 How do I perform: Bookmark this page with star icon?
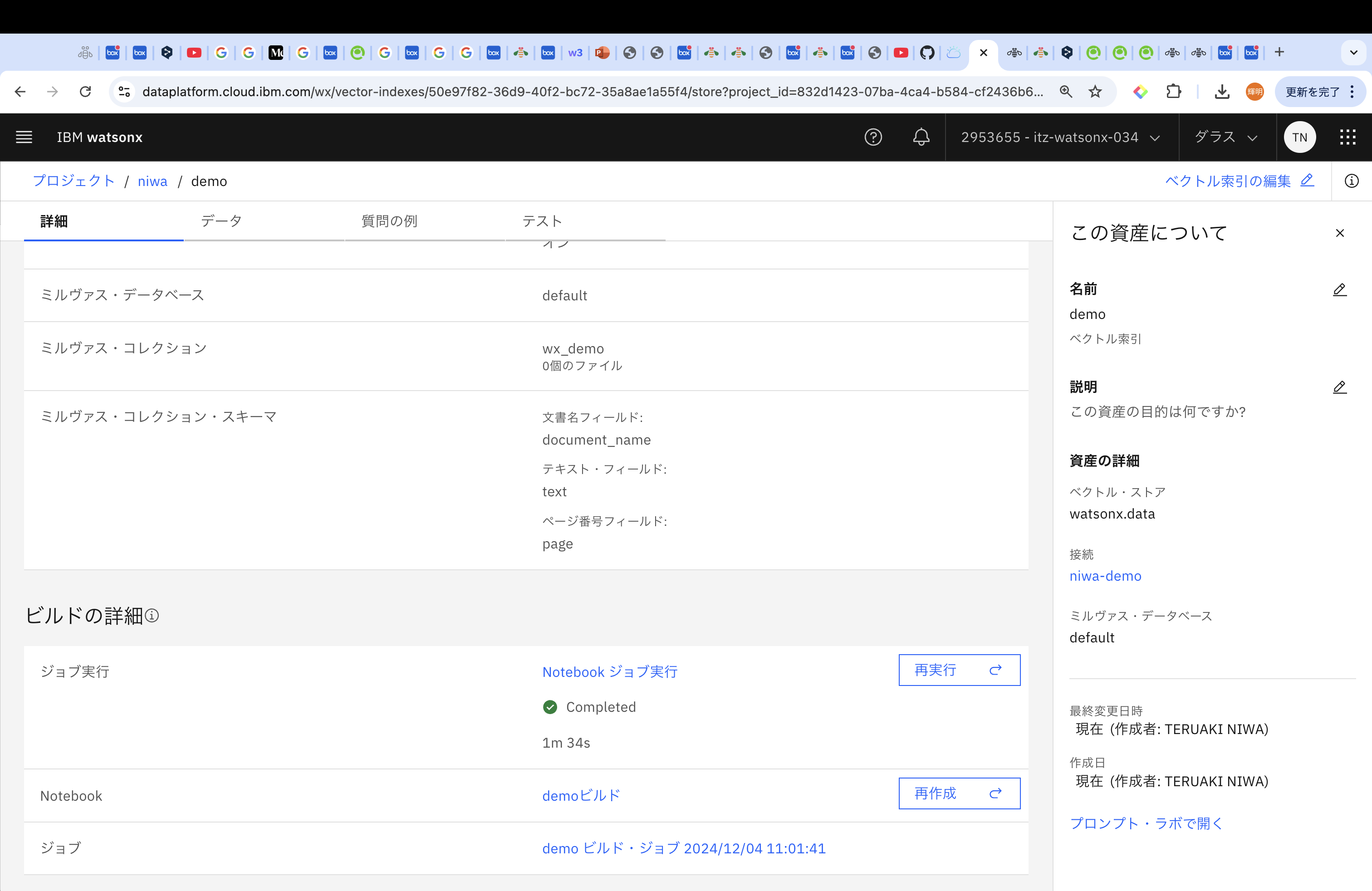tap(1095, 92)
